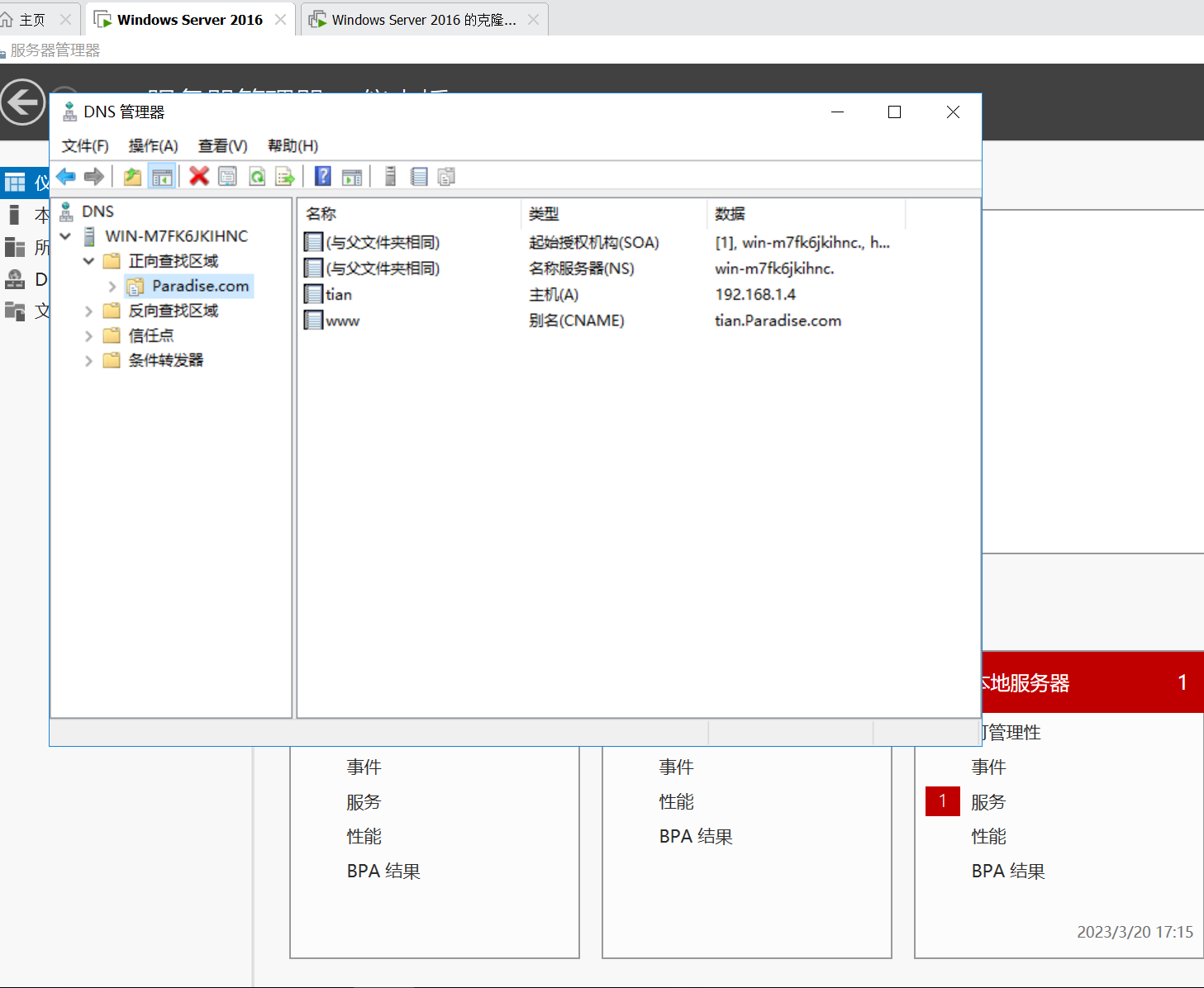This screenshot has height=988, width=1204.
Task: Switch to the 主页 tab
Action: [32, 20]
